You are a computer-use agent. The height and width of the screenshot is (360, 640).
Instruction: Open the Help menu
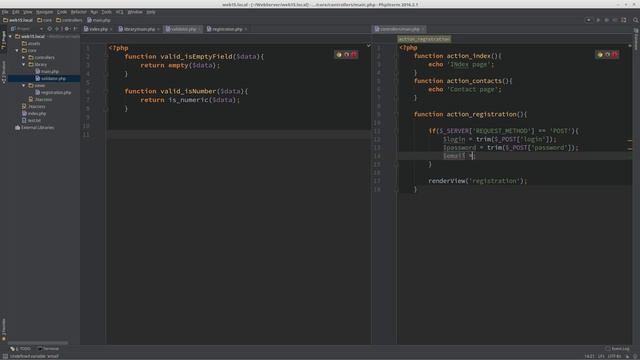151,12
